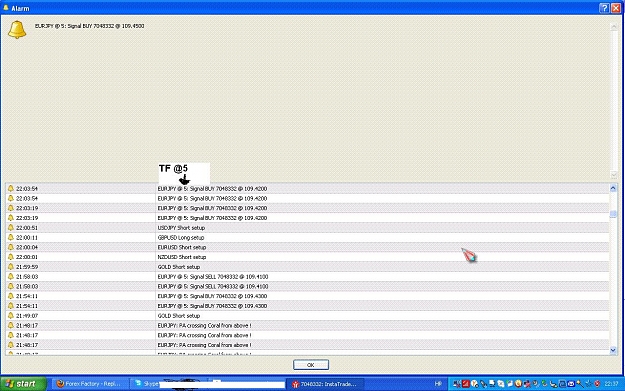Click bell icon of GBPUSD Long setup row

pos(11,237)
